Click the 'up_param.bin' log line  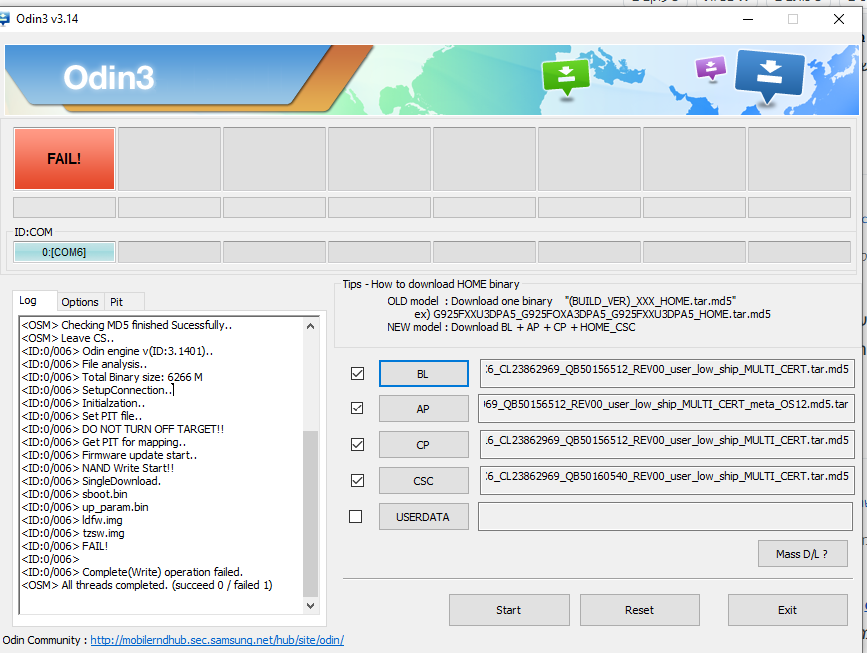coord(85,507)
